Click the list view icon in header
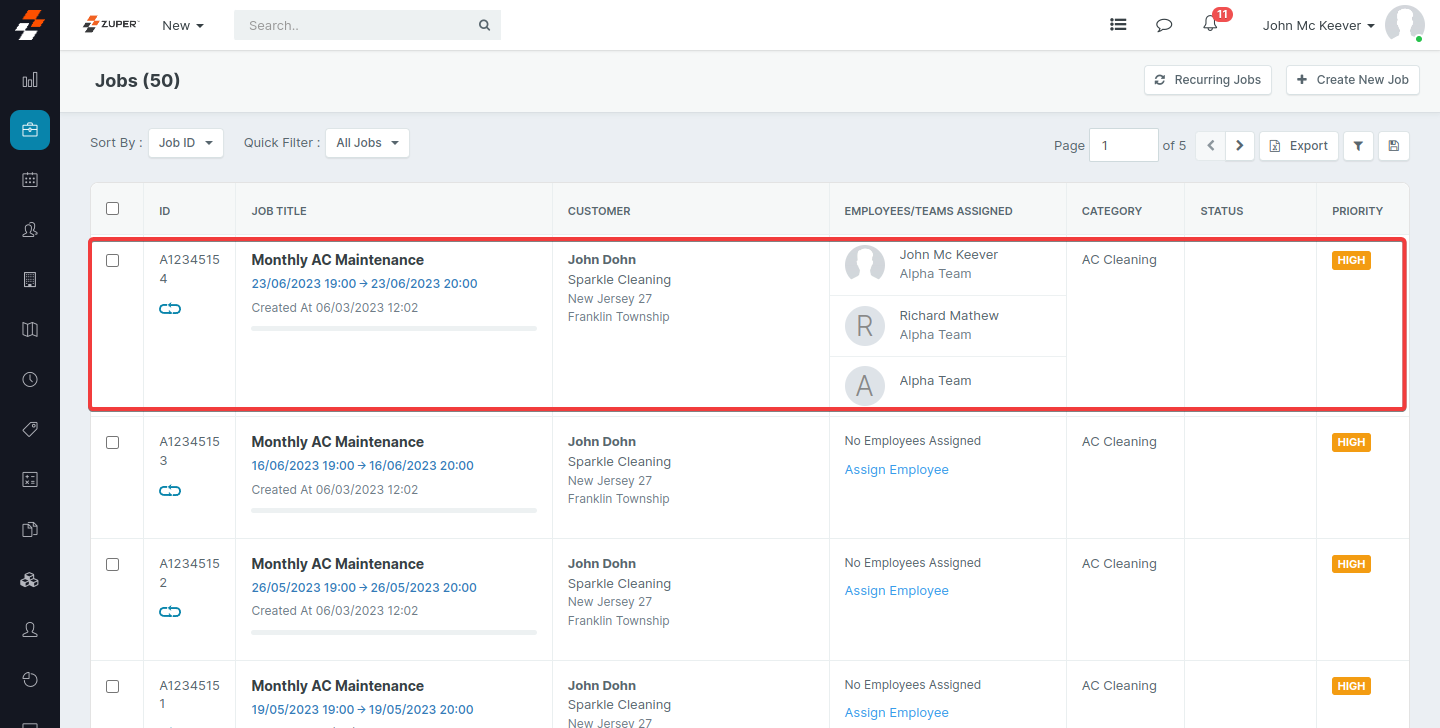 (1118, 25)
